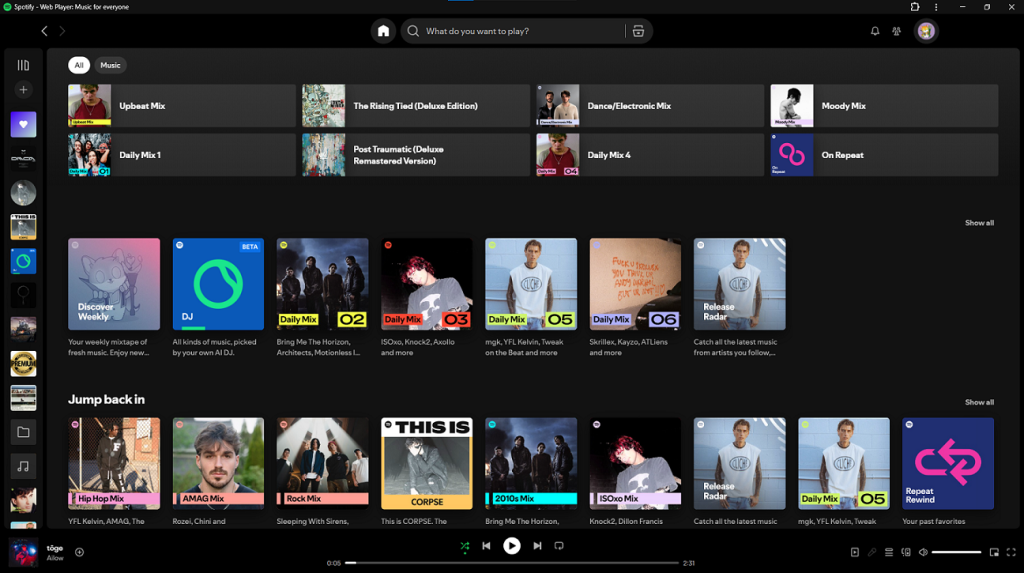Select the All filter chip
The image size is (1024, 573).
pos(79,65)
